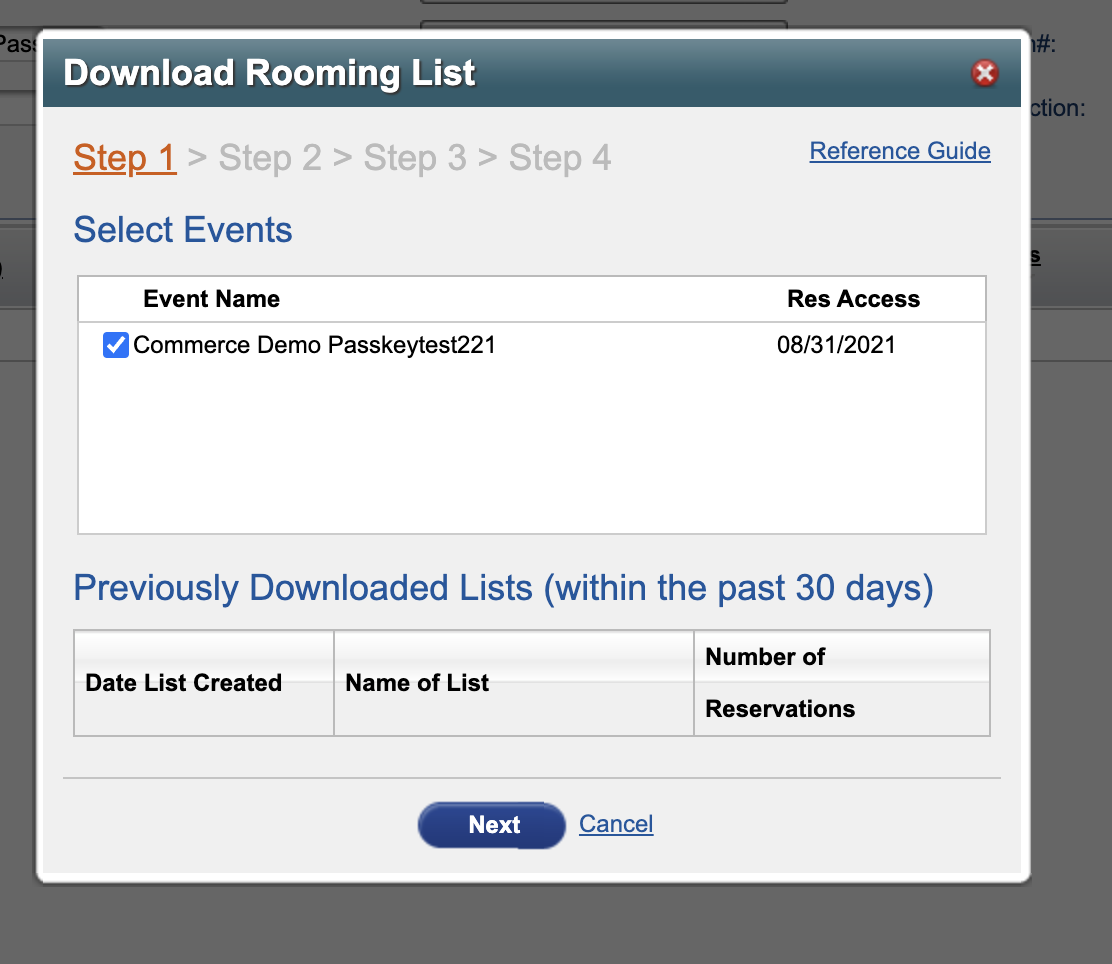Go to Step 1 in wizard
This screenshot has height=964, width=1112.
coord(125,157)
